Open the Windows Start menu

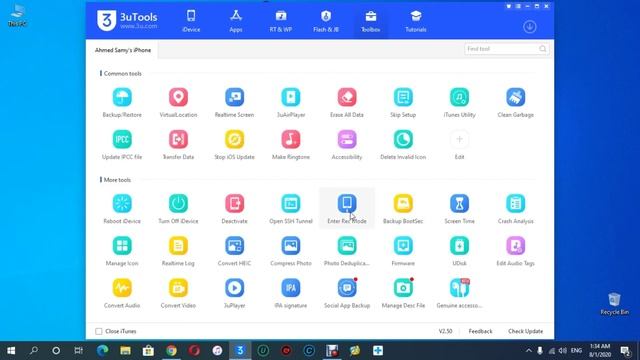click(x=11, y=351)
